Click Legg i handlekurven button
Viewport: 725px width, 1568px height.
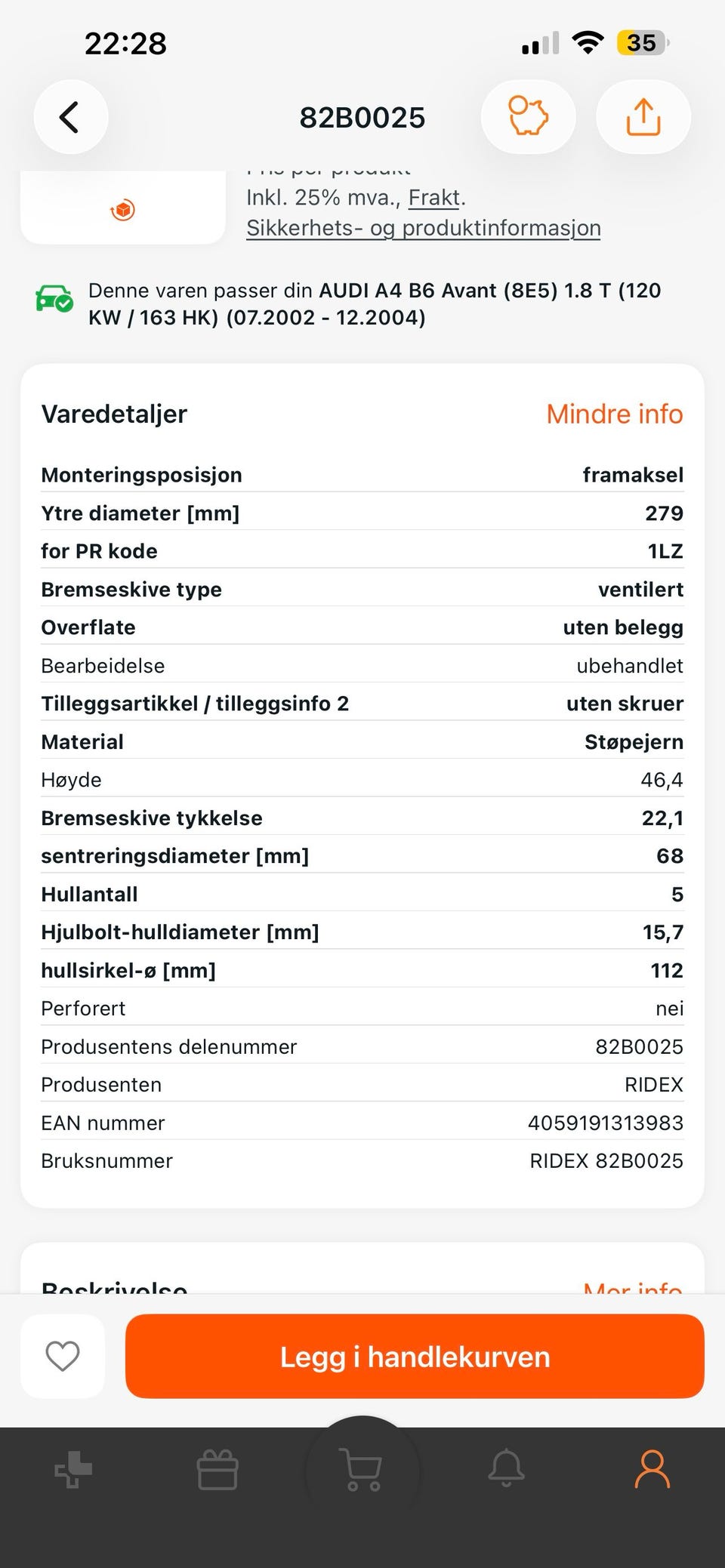[415, 1356]
